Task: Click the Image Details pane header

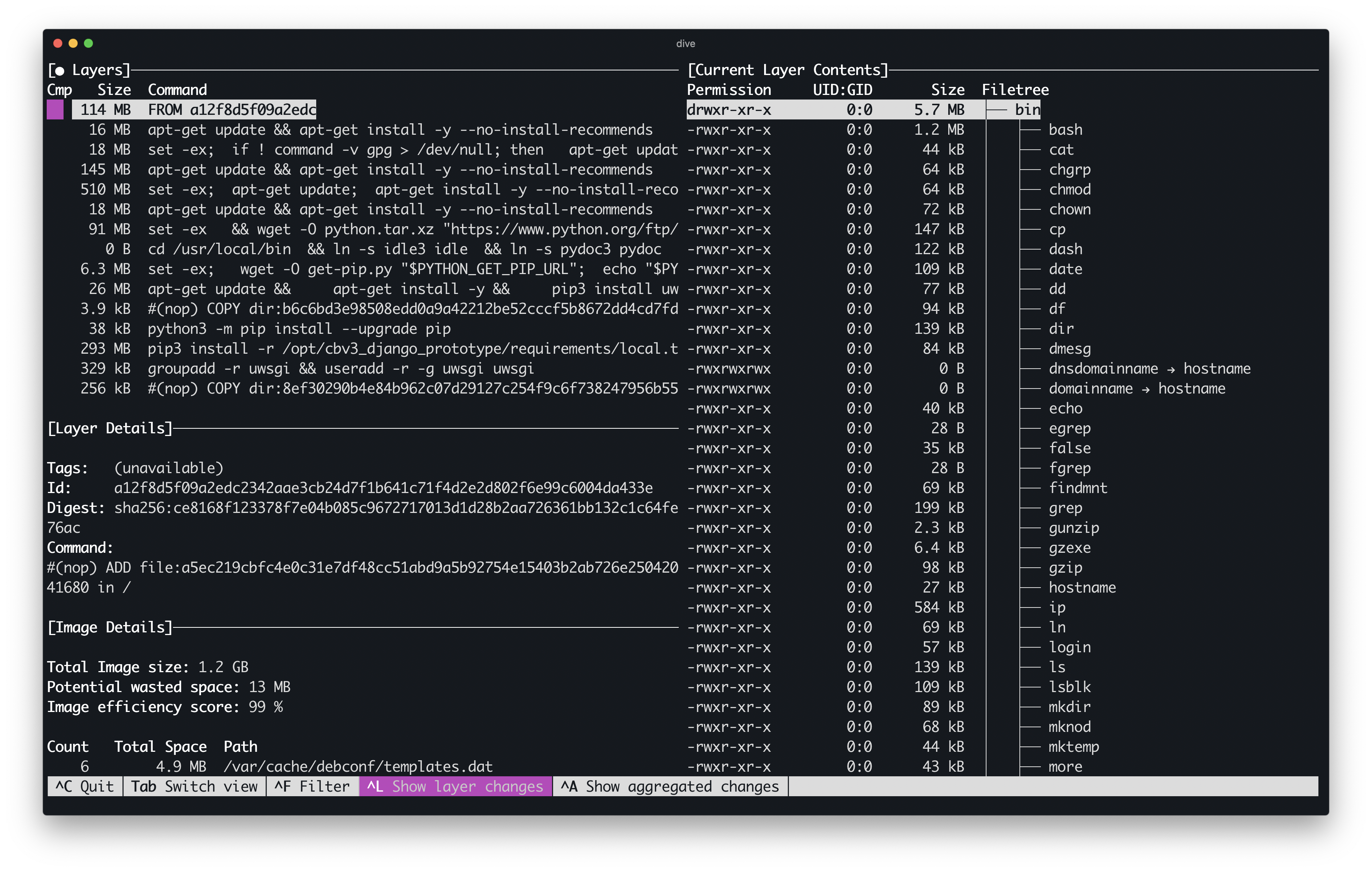Action: coord(110,627)
